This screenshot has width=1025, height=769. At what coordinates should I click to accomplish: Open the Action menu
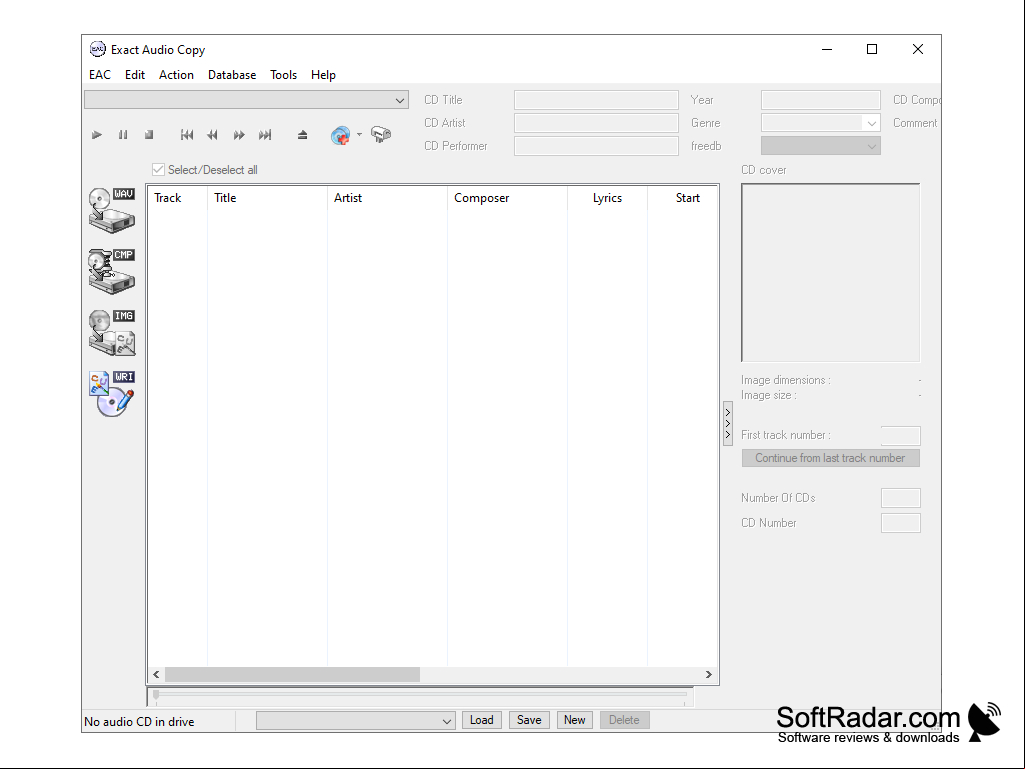click(x=176, y=75)
